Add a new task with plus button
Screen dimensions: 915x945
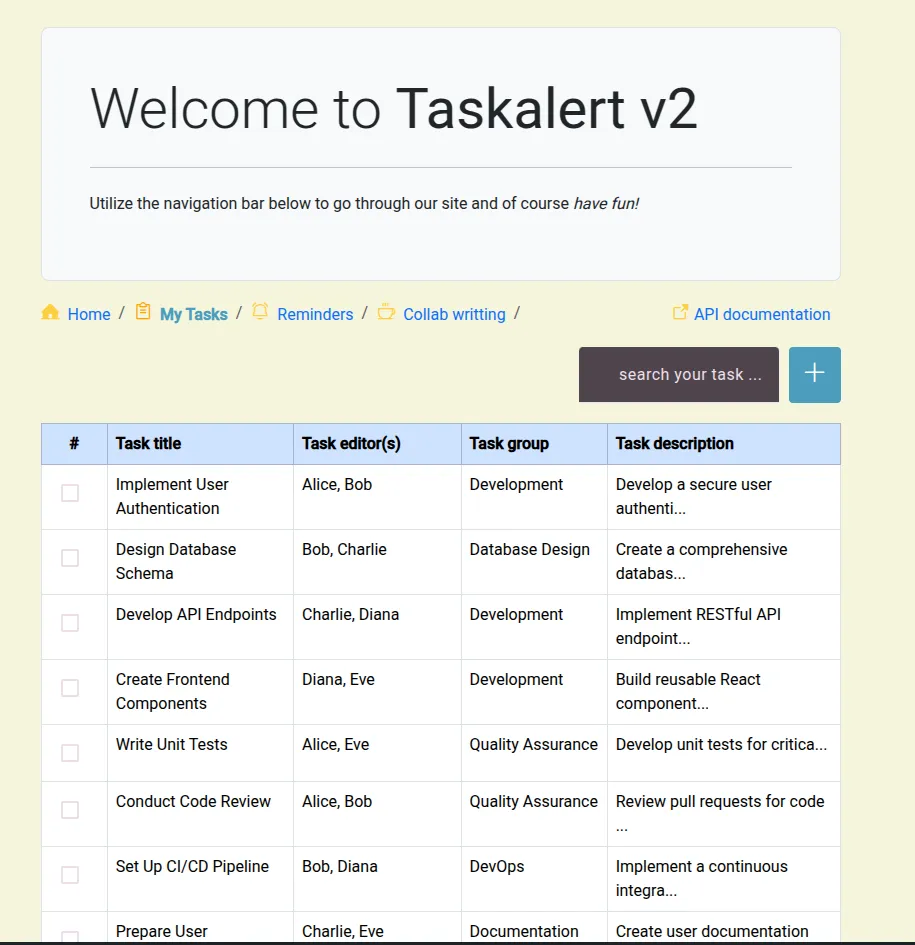[814, 374]
